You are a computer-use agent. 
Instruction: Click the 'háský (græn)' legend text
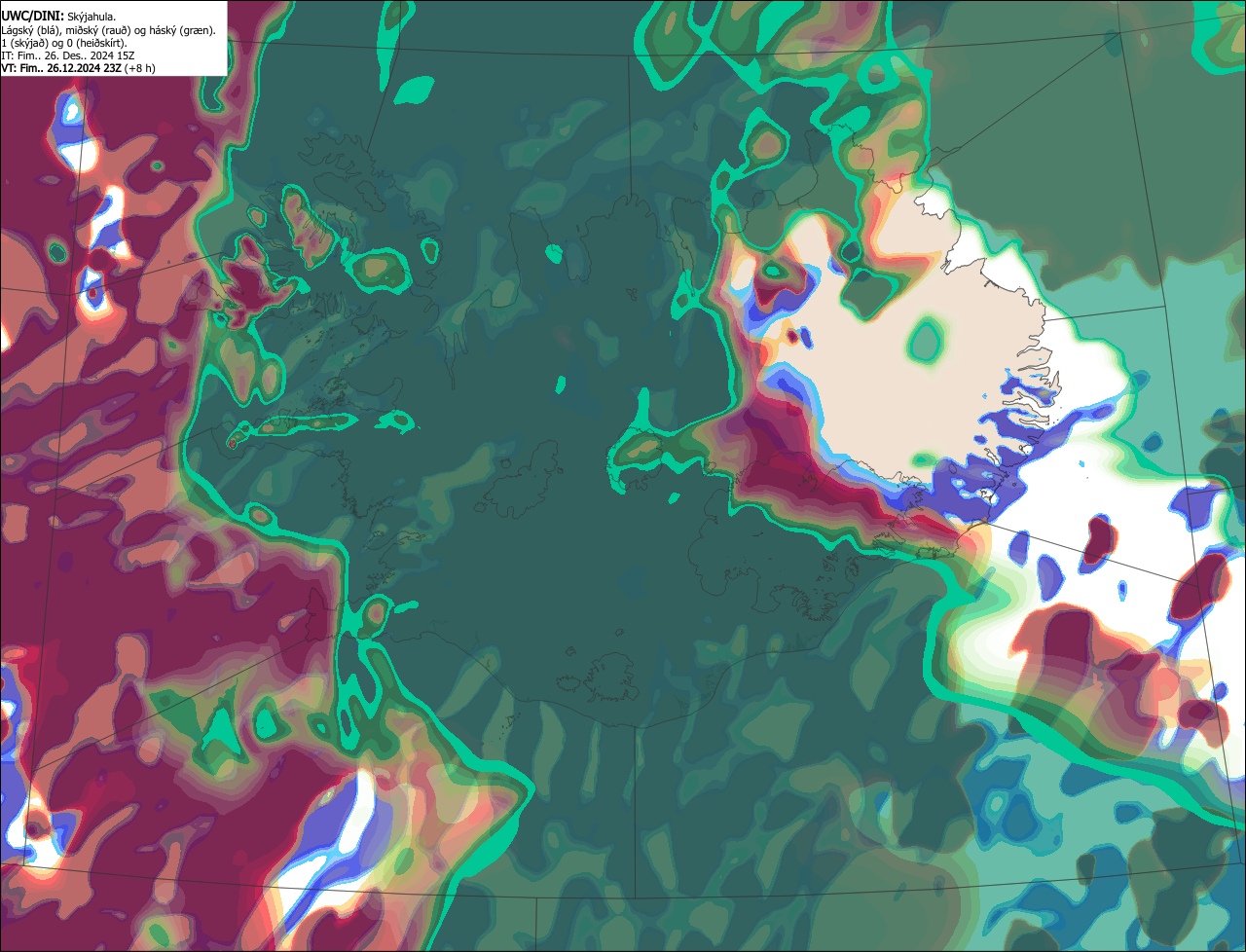point(180,30)
